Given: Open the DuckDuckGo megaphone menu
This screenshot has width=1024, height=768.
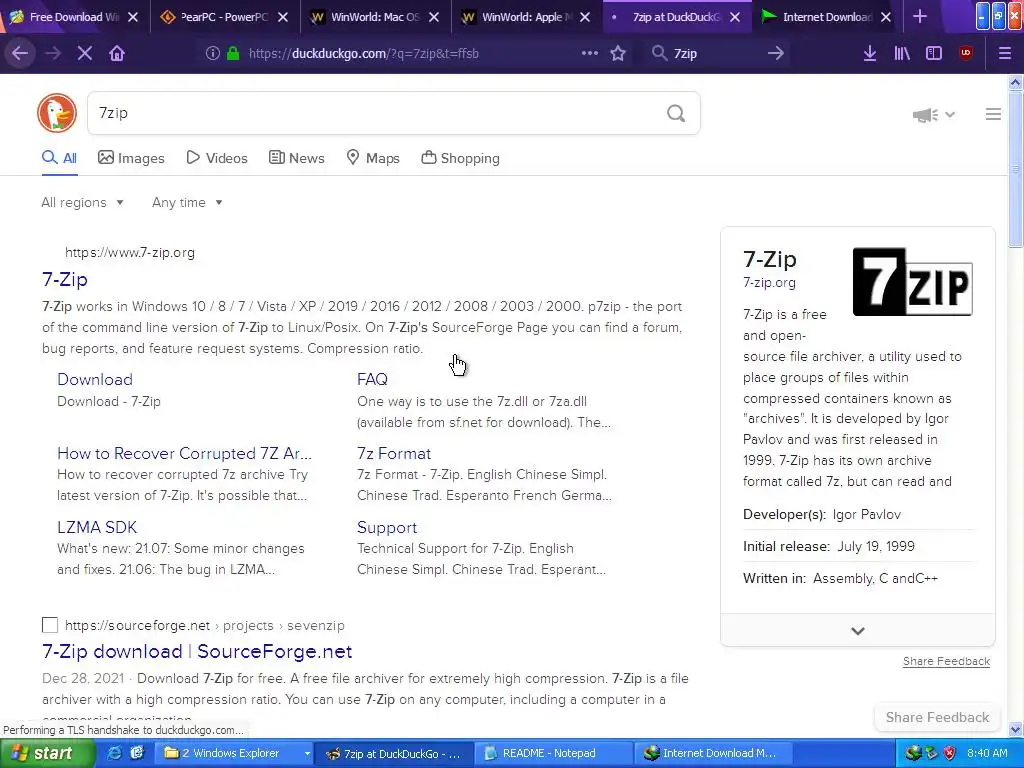Looking at the screenshot, I should click(x=933, y=115).
